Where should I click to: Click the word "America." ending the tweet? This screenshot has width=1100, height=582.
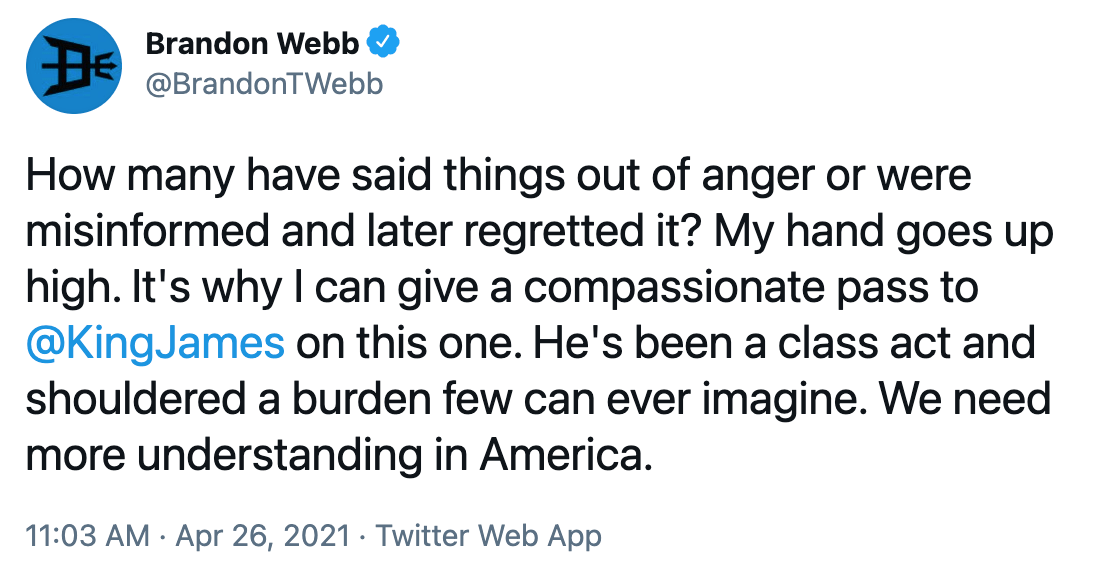point(565,454)
